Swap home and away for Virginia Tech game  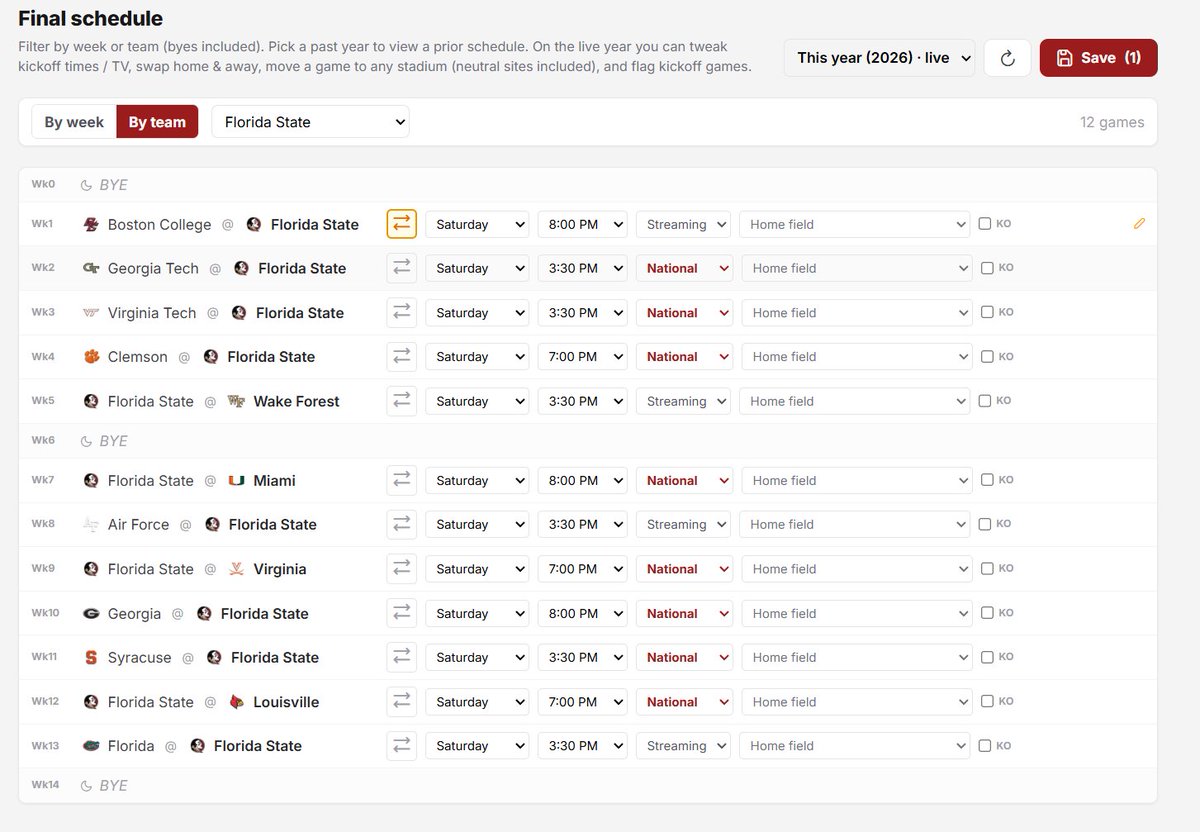pos(402,312)
